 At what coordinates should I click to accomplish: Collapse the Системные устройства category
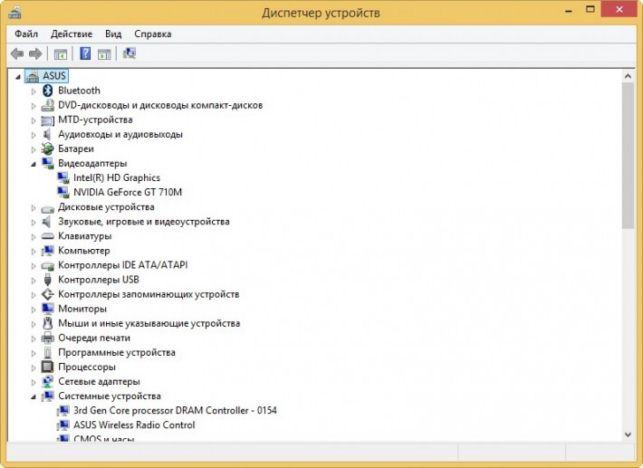point(34,397)
